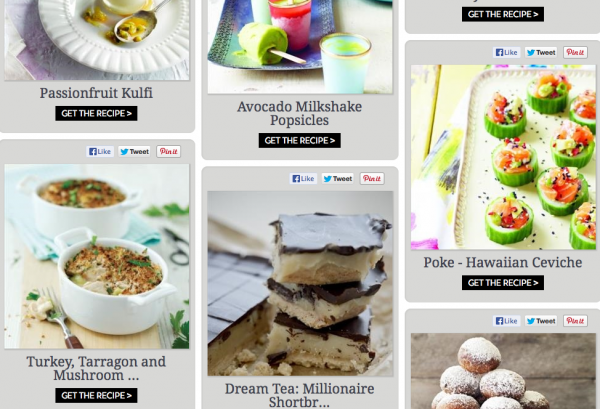600x409 pixels.
Task: Open the turkey pot pie ramekins photo
Action: (x=97, y=256)
